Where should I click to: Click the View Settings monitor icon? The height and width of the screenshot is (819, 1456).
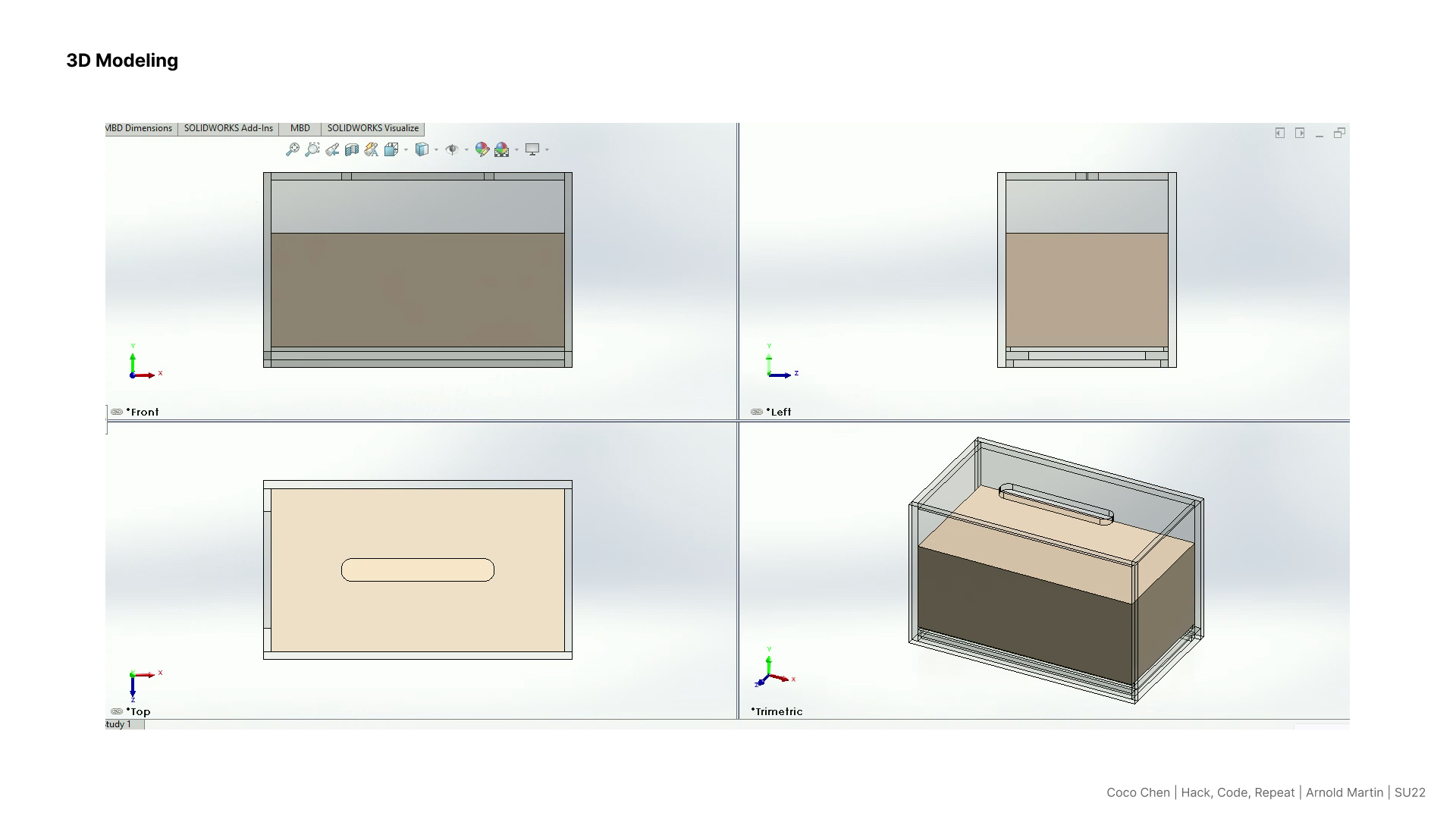click(532, 149)
